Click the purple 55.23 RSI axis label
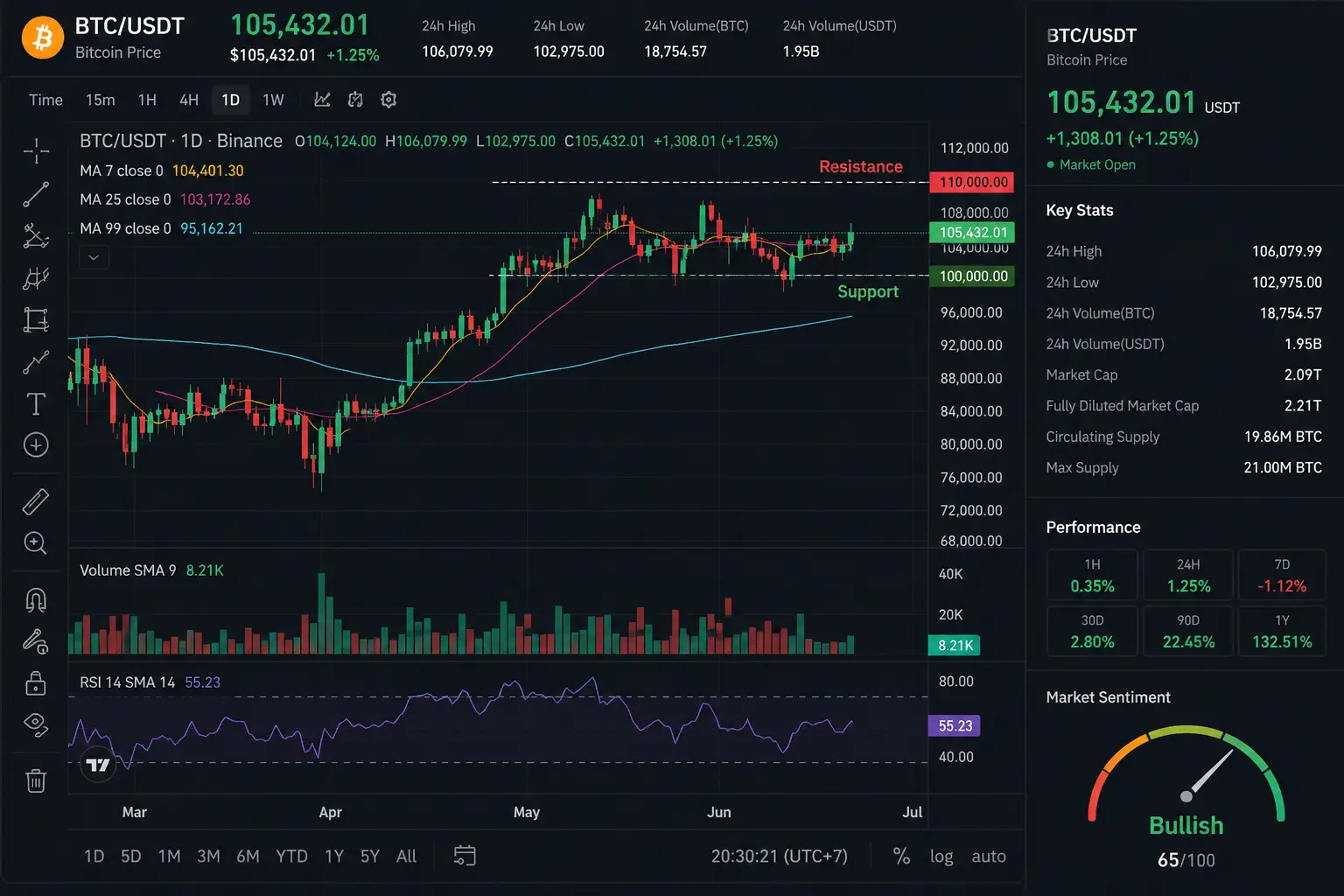This screenshot has height=896, width=1344. pos(954,725)
